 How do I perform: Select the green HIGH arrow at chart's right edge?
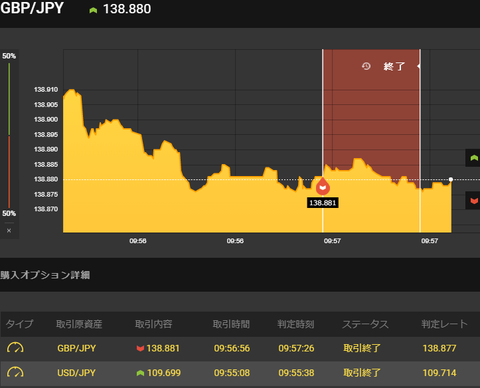[474, 158]
